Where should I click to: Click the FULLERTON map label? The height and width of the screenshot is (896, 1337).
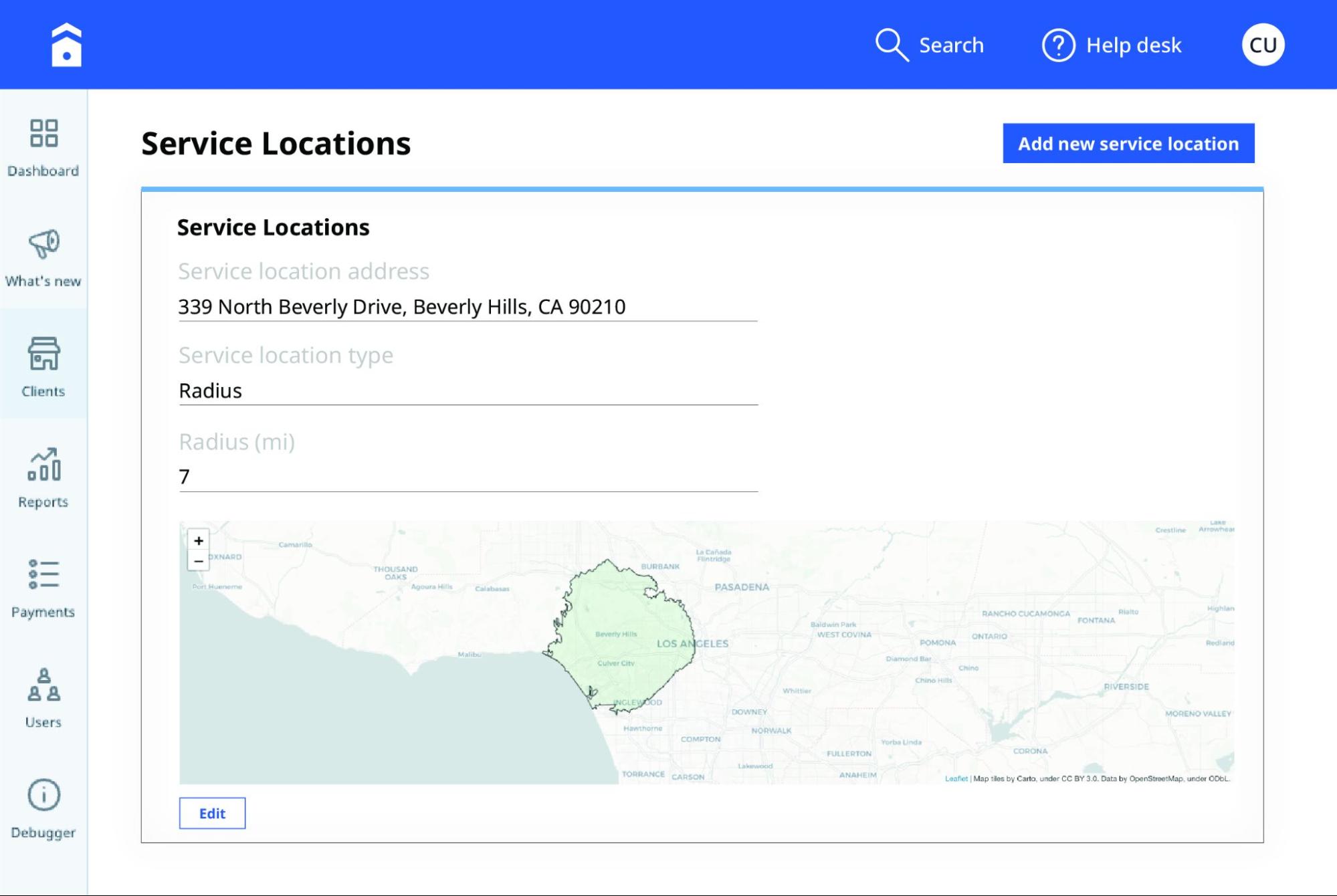[x=849, y=754]
